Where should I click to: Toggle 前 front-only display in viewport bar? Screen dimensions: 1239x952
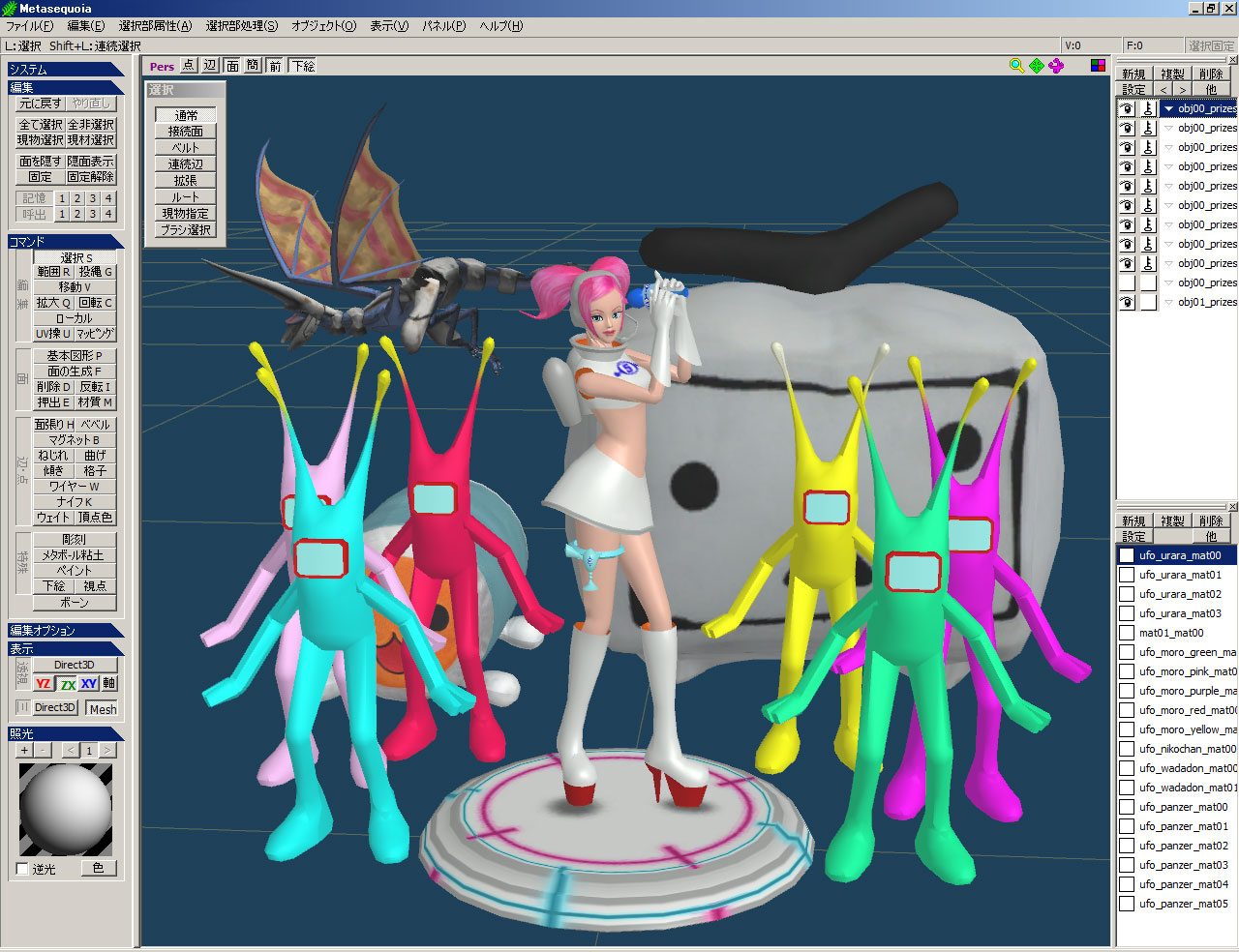[275, 65]
